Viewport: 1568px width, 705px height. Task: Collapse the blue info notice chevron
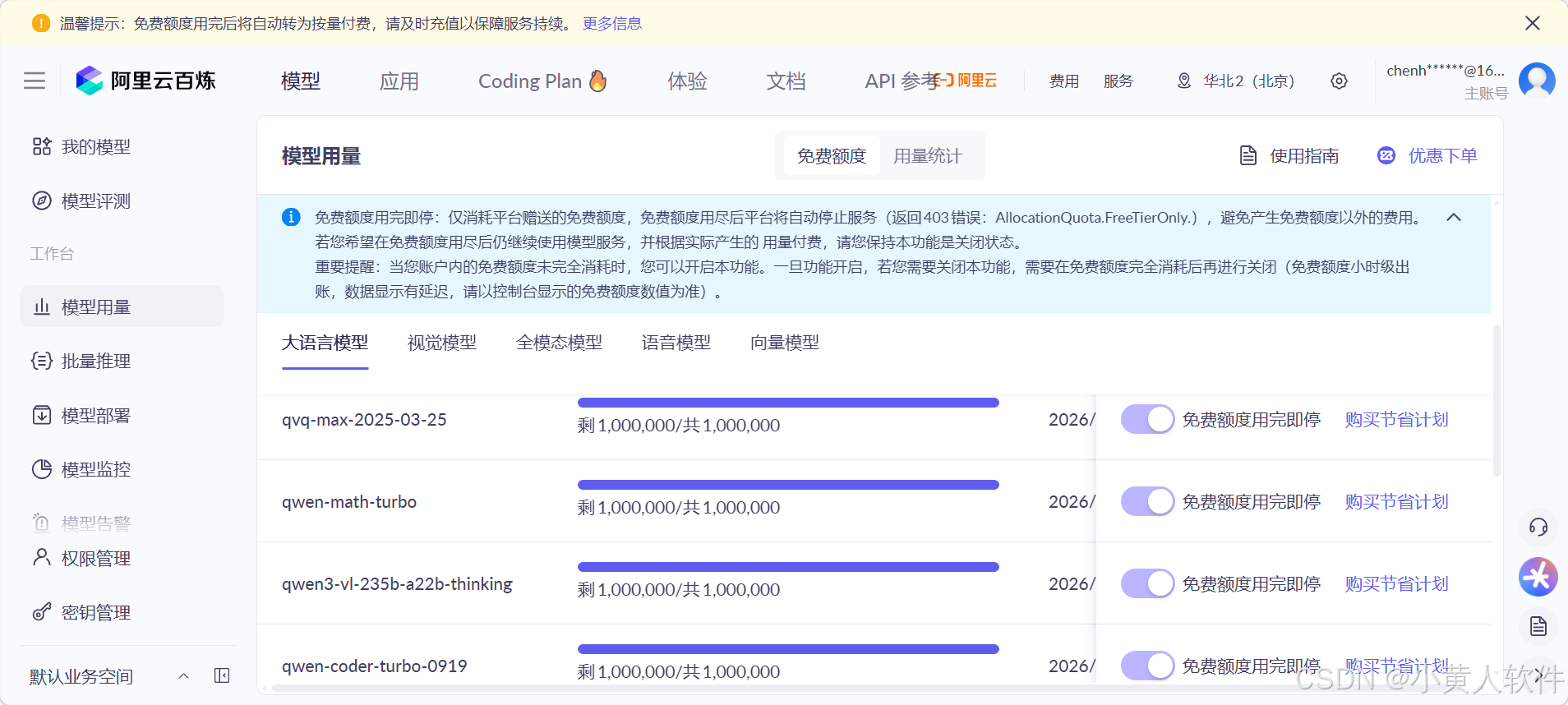point(1454,217)
